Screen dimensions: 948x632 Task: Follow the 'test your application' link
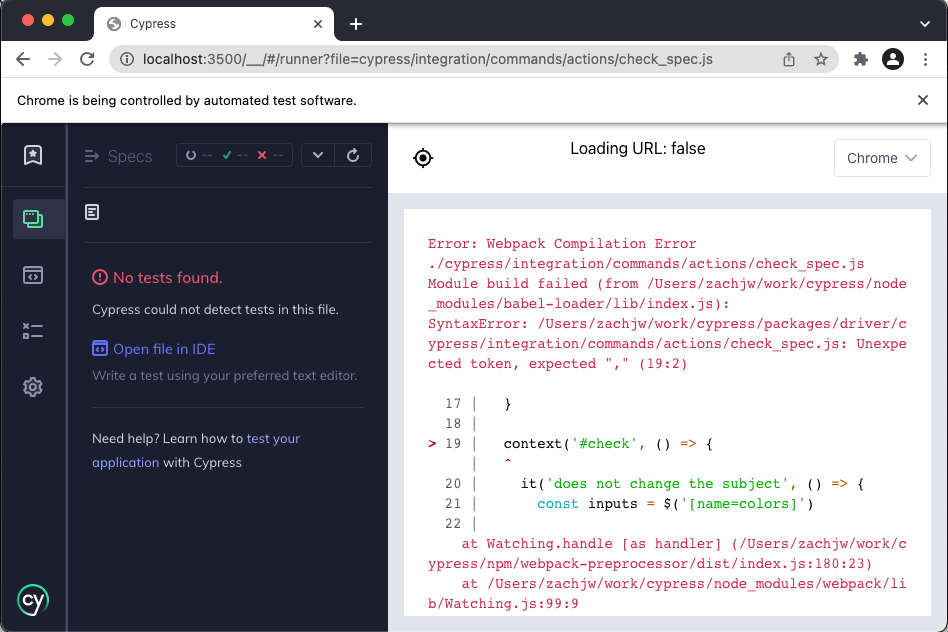point(196,451)
